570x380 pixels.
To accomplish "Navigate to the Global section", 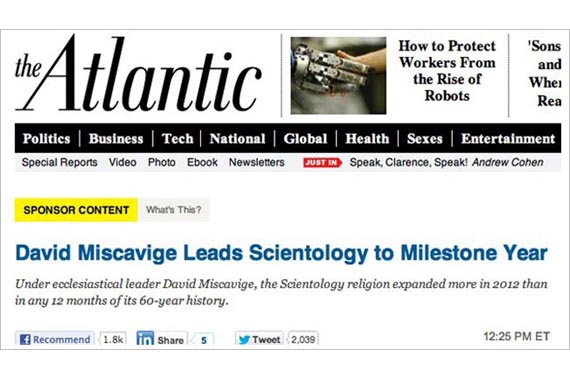I will coord(305,139).
